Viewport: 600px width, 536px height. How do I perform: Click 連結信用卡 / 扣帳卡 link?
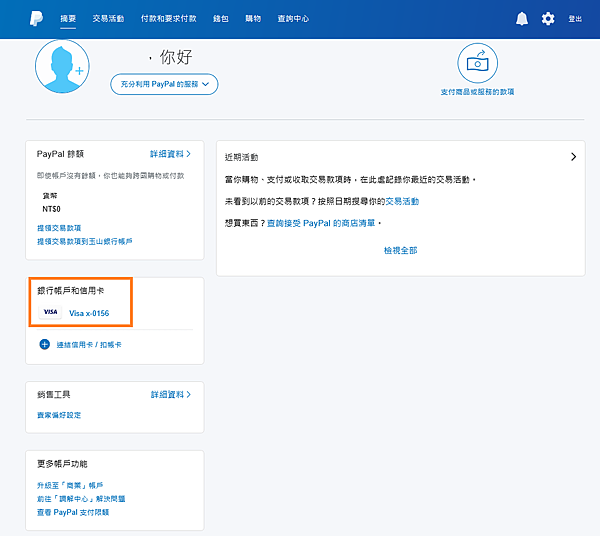click(x=89, y=345)
